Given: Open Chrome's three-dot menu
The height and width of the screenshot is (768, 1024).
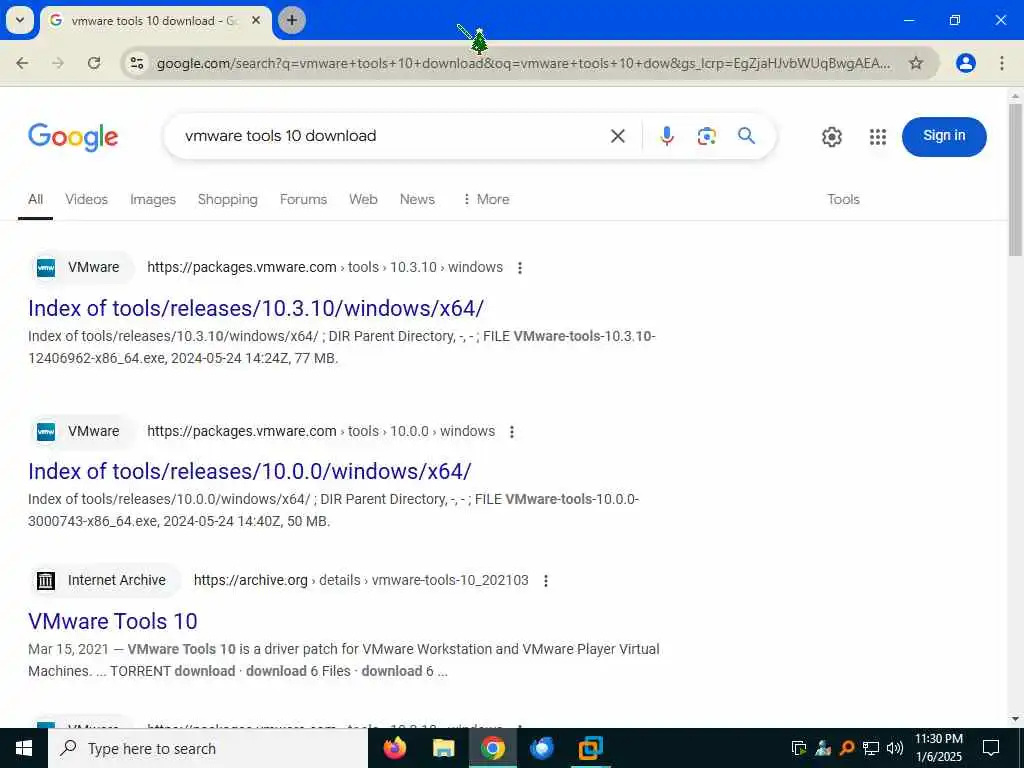Looking at the screenshot, I should [x=1002, y=63].
